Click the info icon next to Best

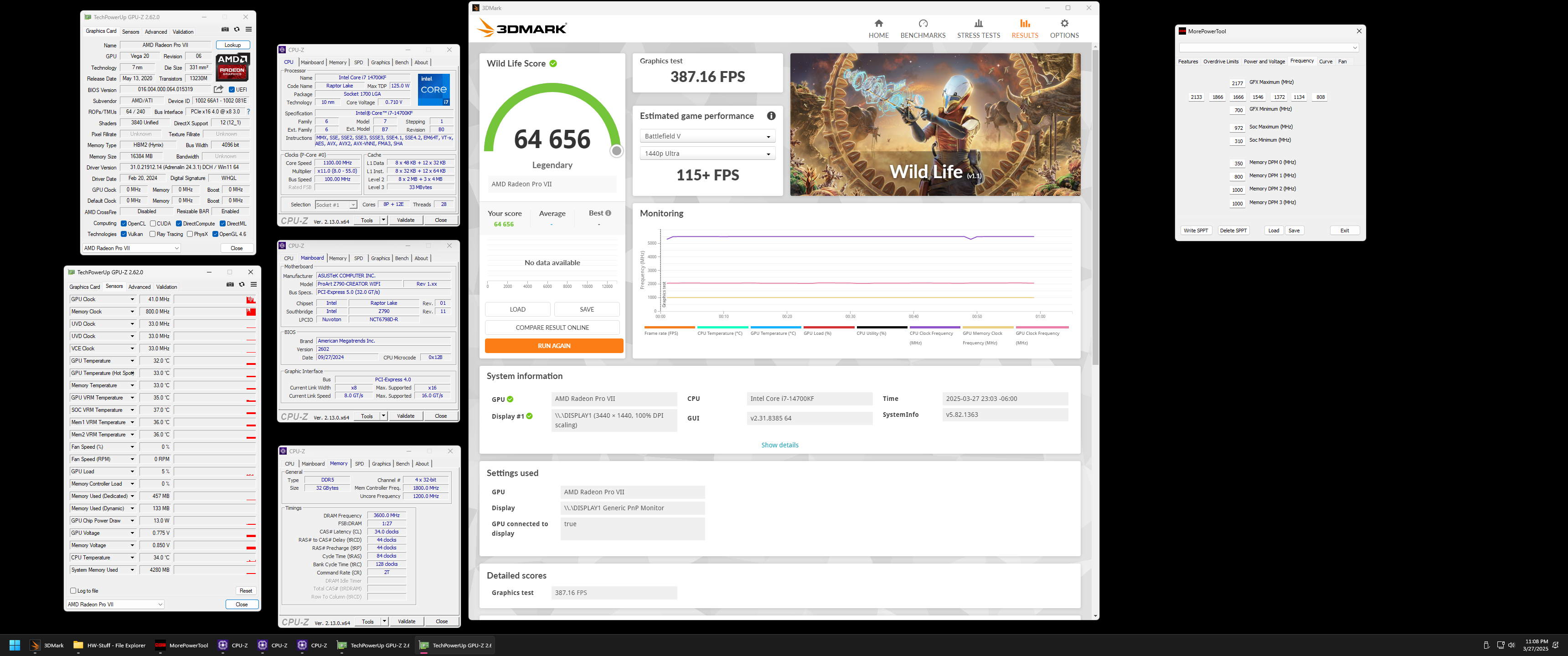tap(608, 213)
